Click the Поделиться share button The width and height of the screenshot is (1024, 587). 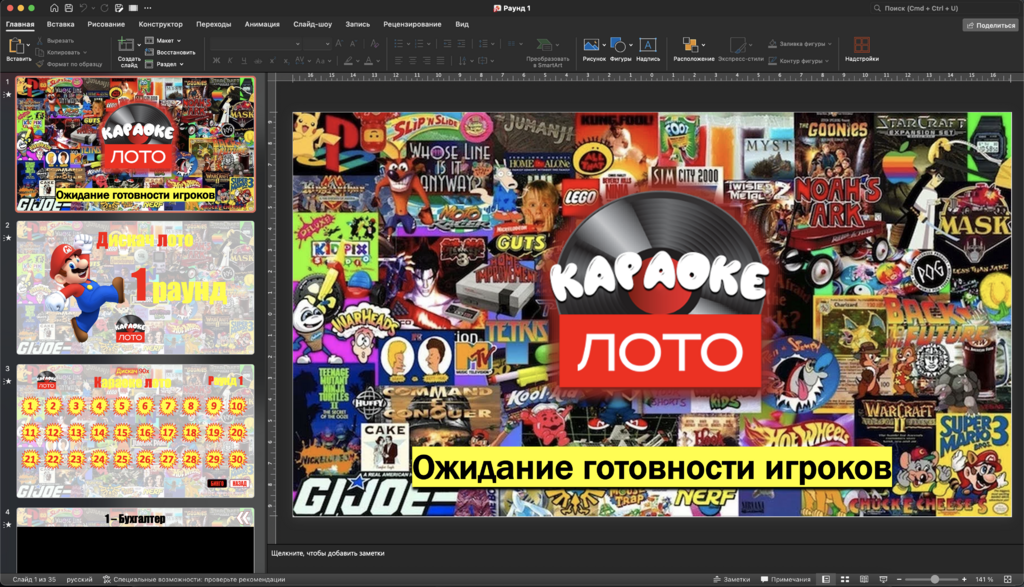(991, 25)
